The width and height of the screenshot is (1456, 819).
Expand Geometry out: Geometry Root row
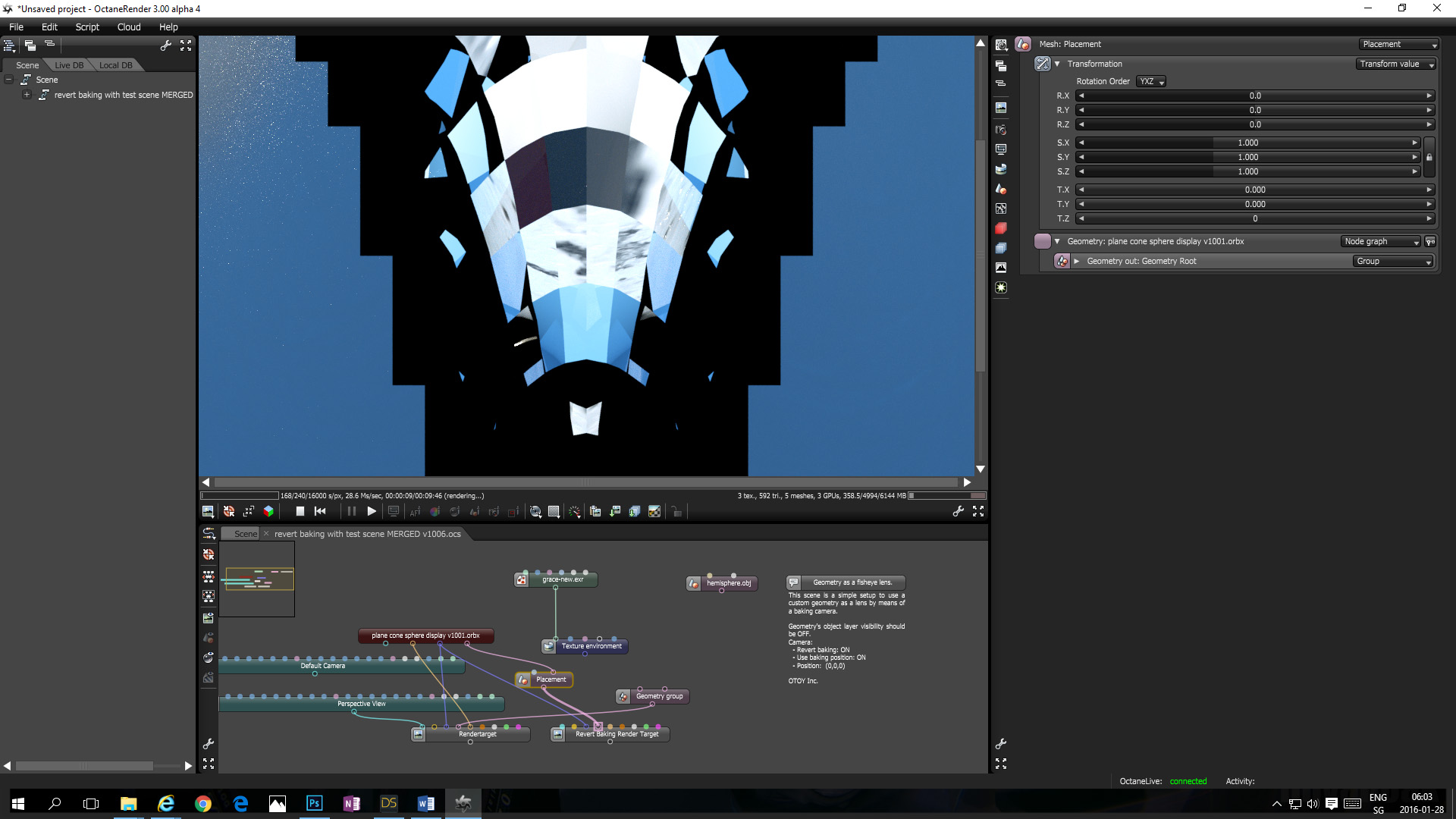tap(1076, 262)
